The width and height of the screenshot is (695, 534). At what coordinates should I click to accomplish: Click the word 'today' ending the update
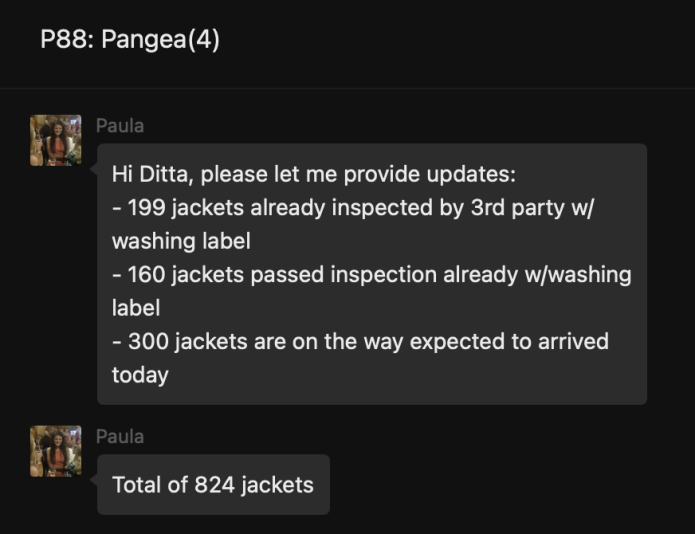[x=140, y=375]
